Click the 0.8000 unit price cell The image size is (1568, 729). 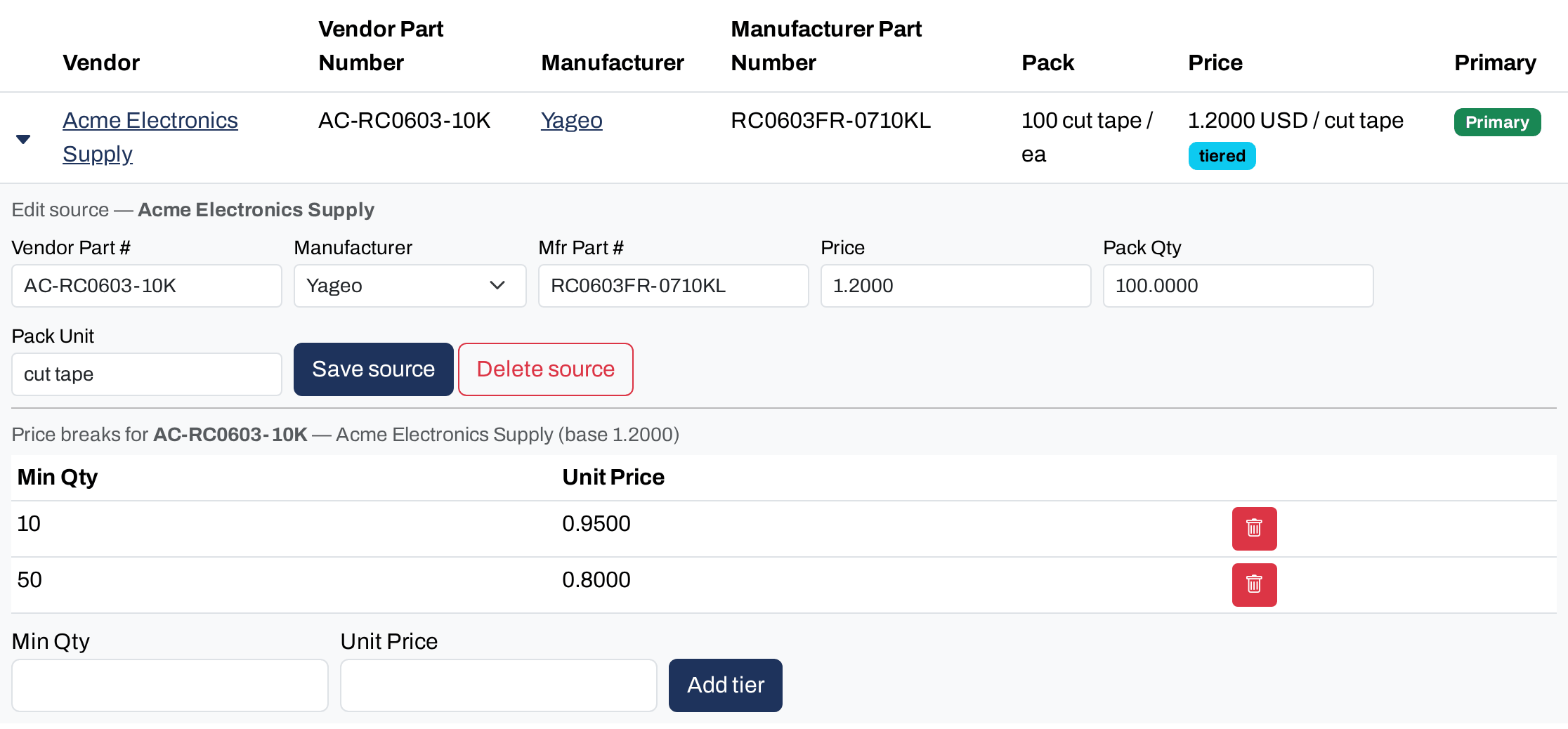pos(596,579)
